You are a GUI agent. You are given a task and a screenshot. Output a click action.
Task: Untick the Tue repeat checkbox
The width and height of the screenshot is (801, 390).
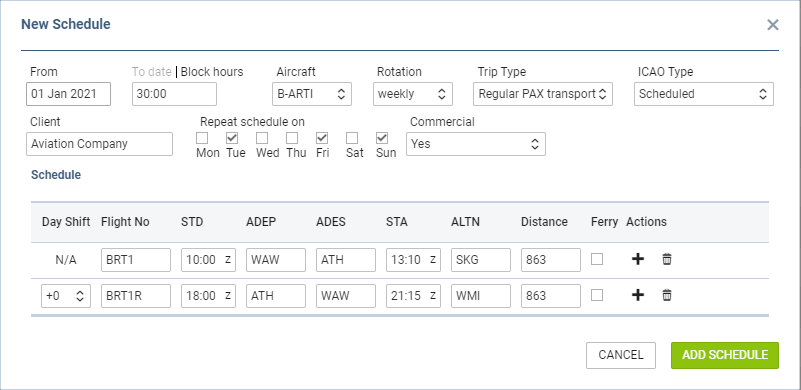pyautogui.click(x=232, y=138)
